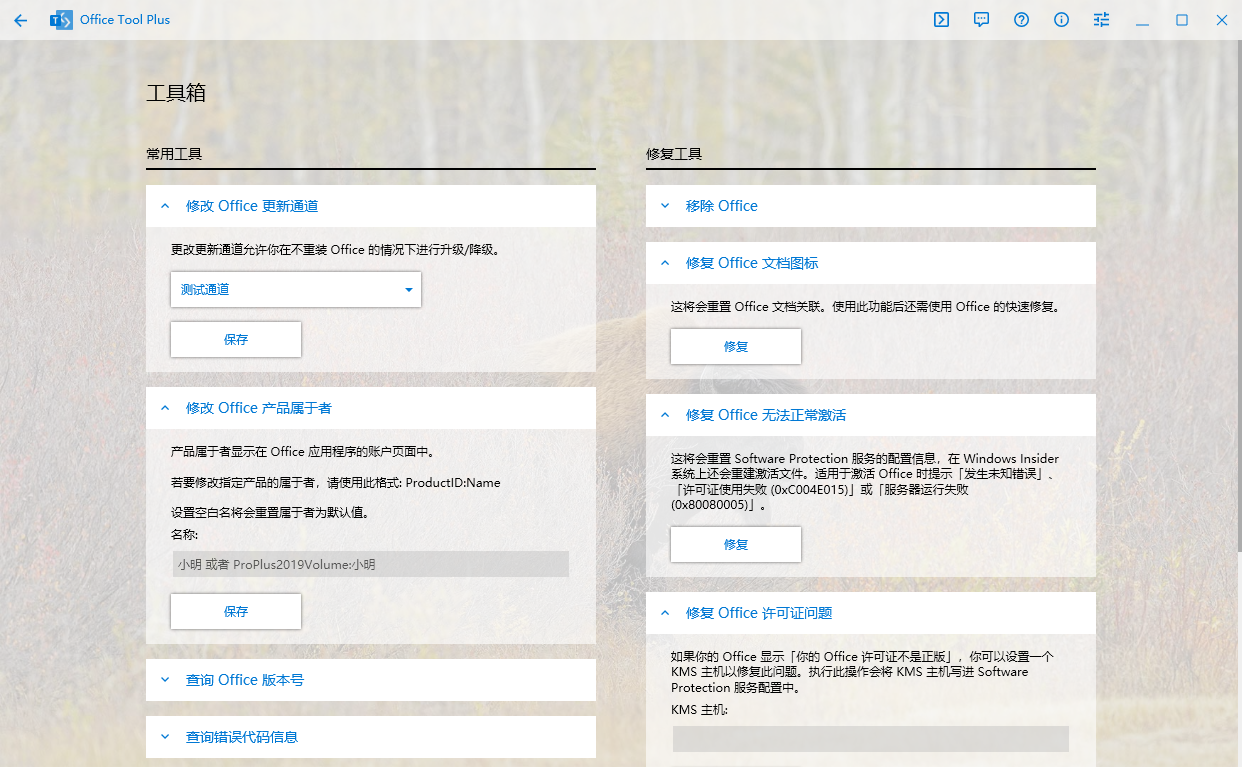Click the 名称 product owner input field
This screenshot has width=1242, height=767.
point(370,564)
